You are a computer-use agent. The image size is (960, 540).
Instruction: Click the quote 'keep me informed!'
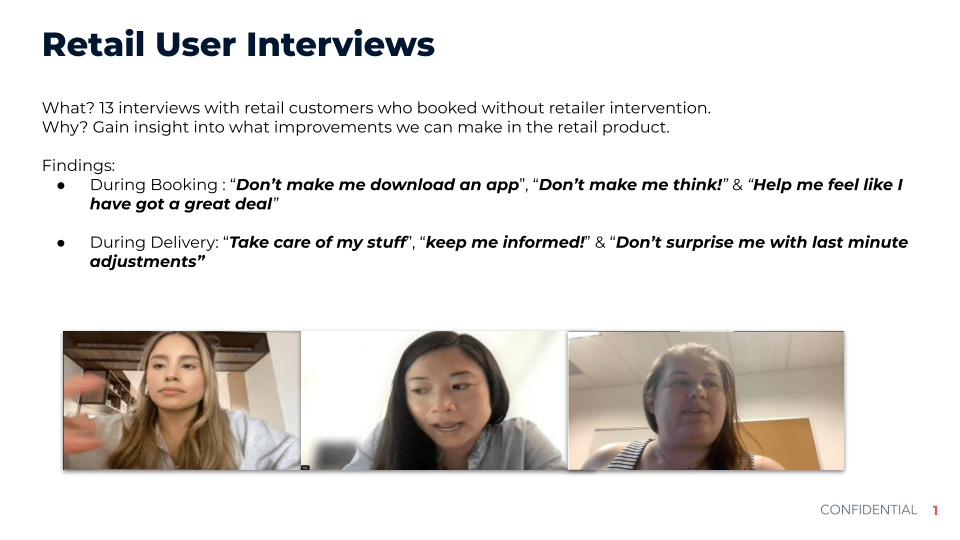coord(505,242)
